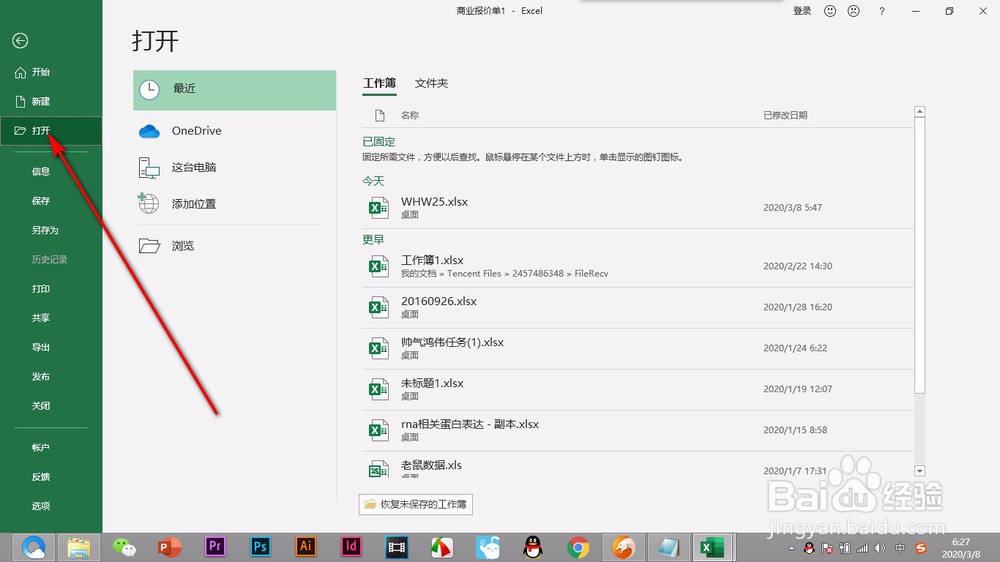Open help with the question mark icon
The image size is (1000, 562).
coord(881,11)
